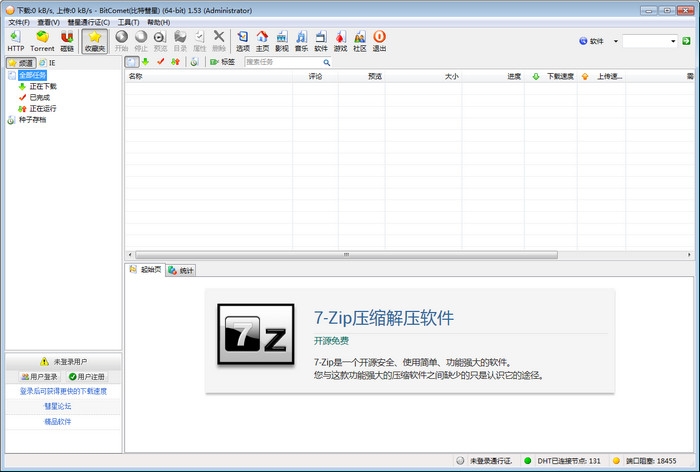Open the 文件(F) menu
This screenshot has height=472, width=700.
(19, 22)
